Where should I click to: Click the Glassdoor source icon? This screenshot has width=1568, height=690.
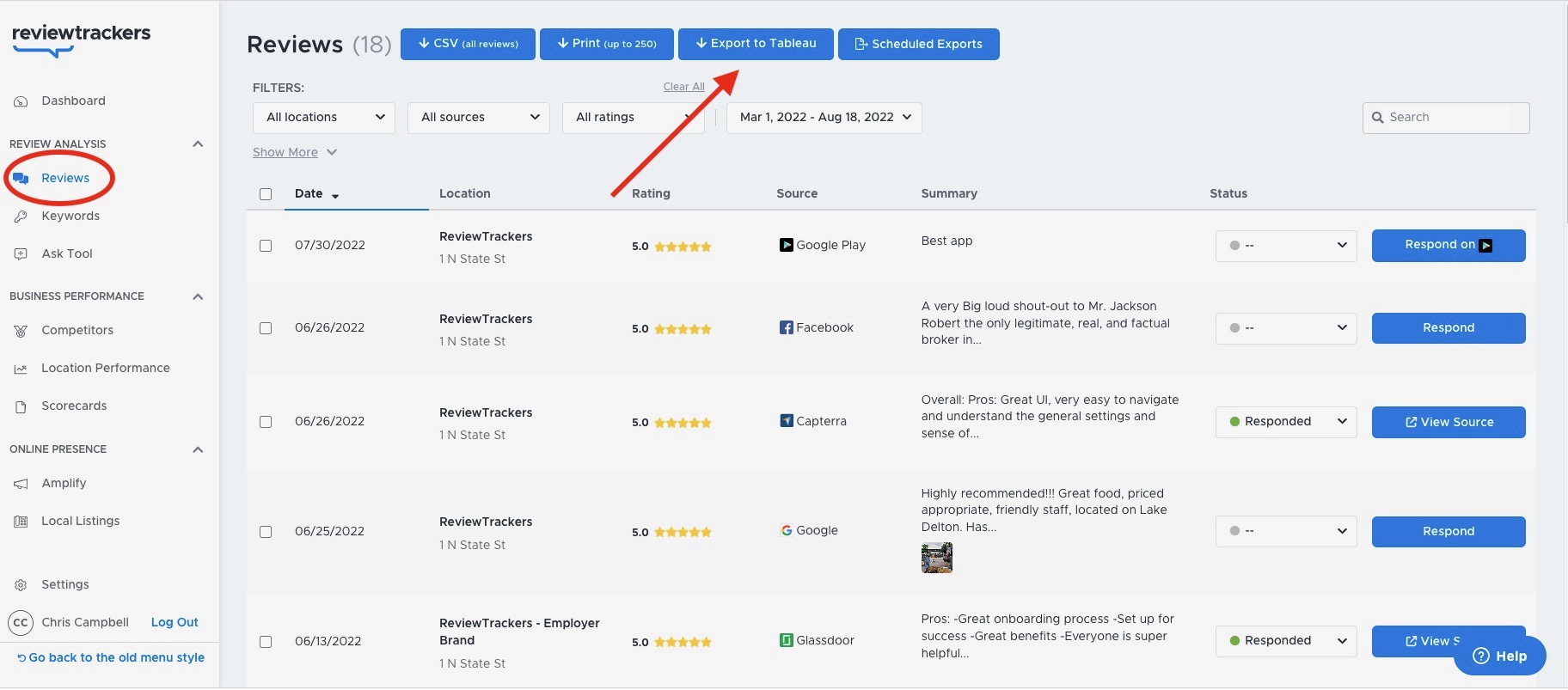tap(786, 640)
